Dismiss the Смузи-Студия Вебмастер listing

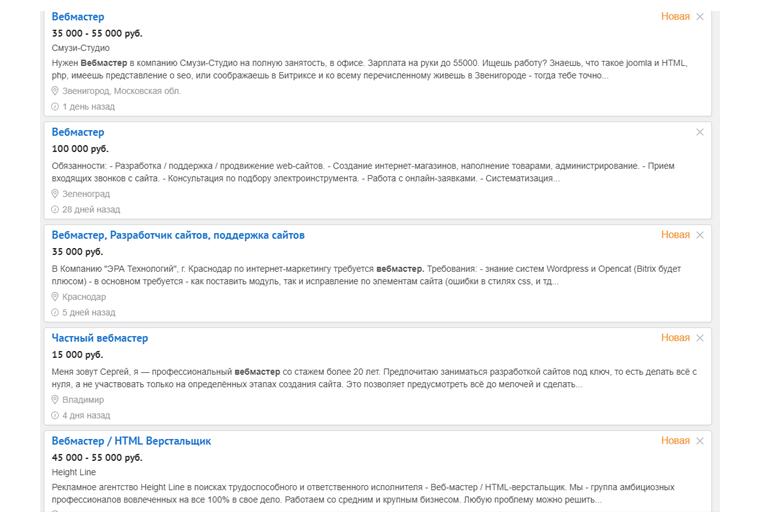point(700,17)
